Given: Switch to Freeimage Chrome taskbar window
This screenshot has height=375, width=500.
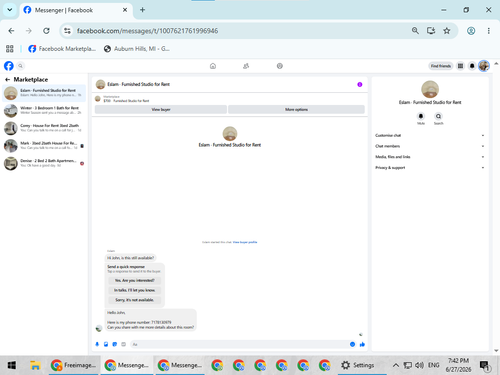Looking at the screenshot, I should (x=74, y=365).
